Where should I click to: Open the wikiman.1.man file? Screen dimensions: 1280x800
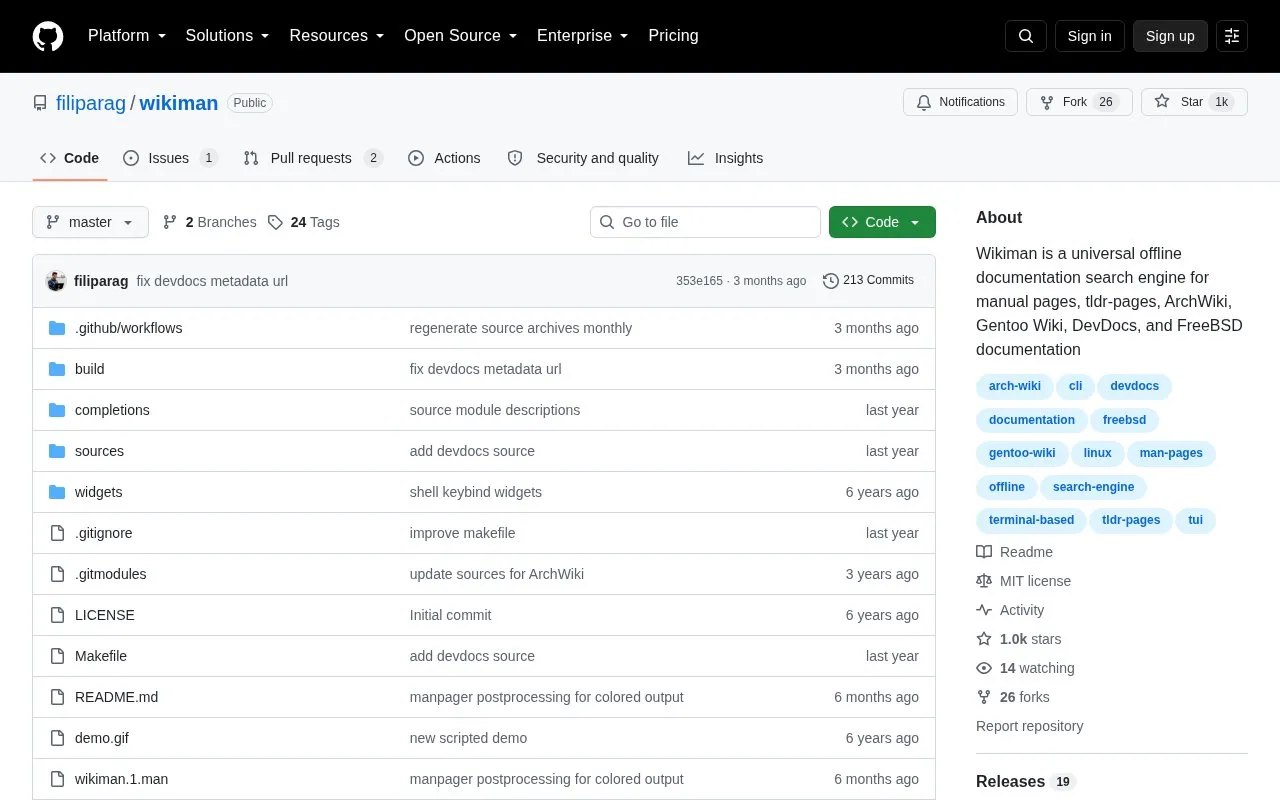(x=121, y=779)
